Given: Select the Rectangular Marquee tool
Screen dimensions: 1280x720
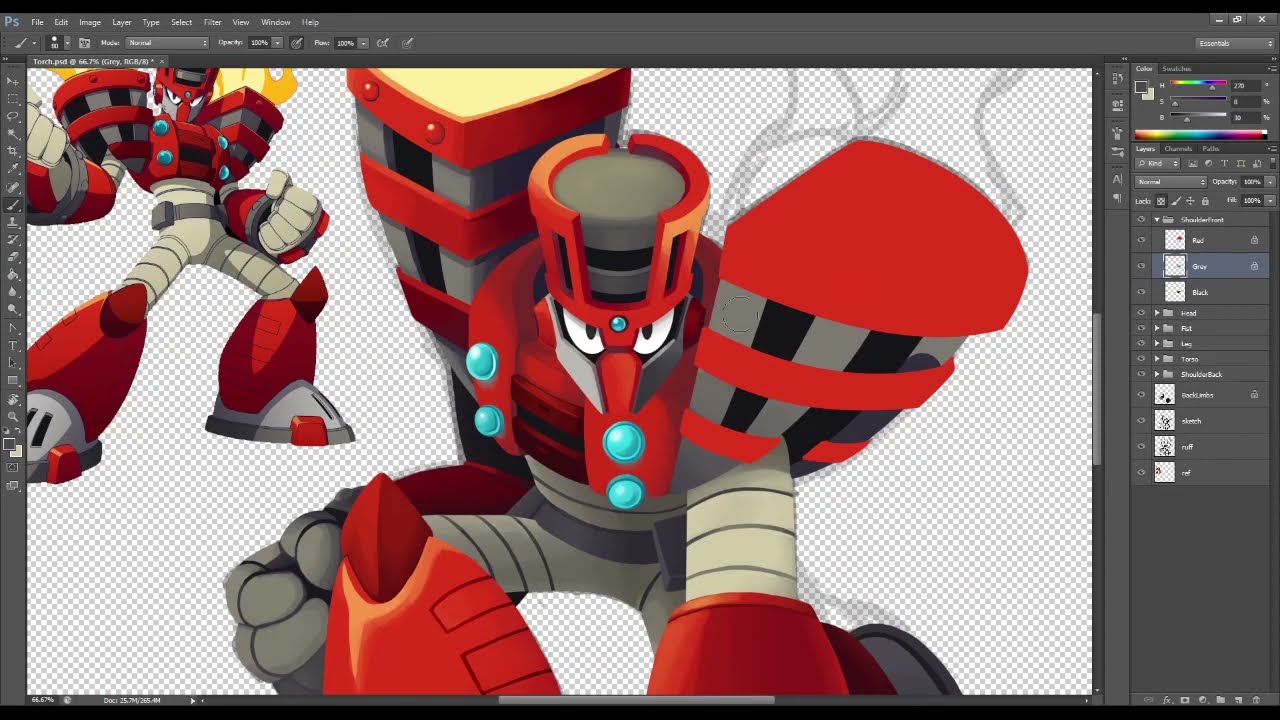Looking at the screenshot, I should click(13, 99).
